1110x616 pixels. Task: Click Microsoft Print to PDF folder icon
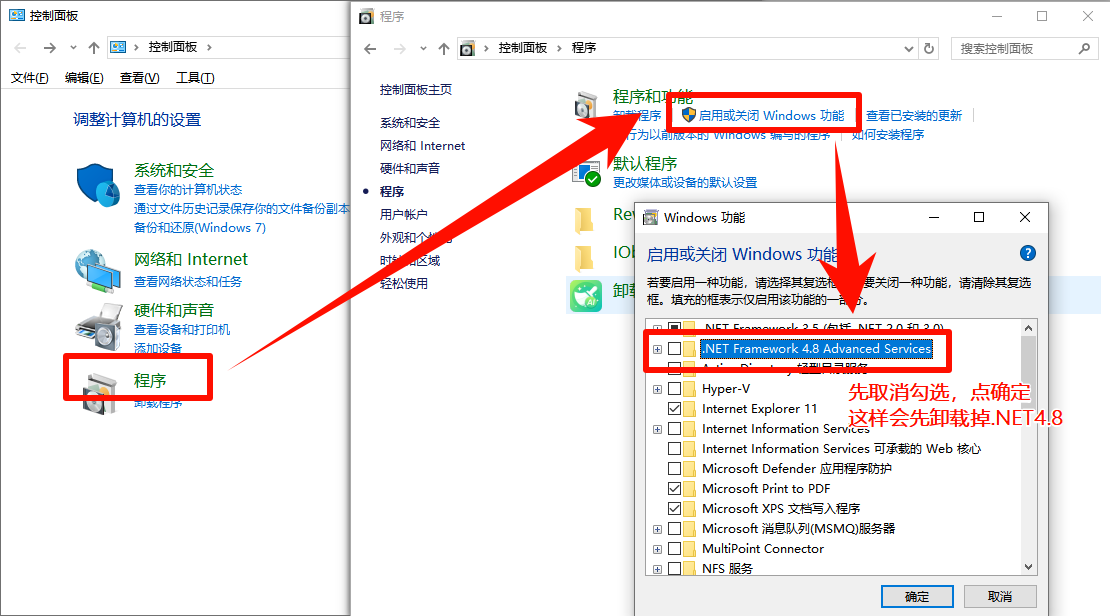point(690,489)
